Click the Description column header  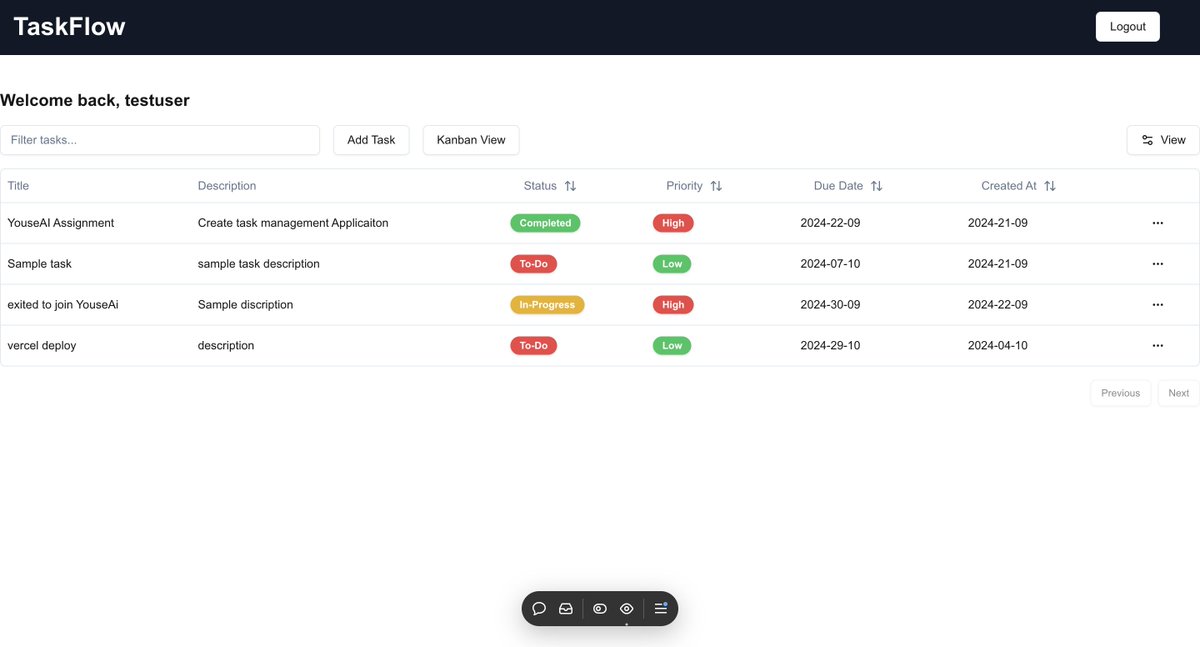tap(227, 186)
